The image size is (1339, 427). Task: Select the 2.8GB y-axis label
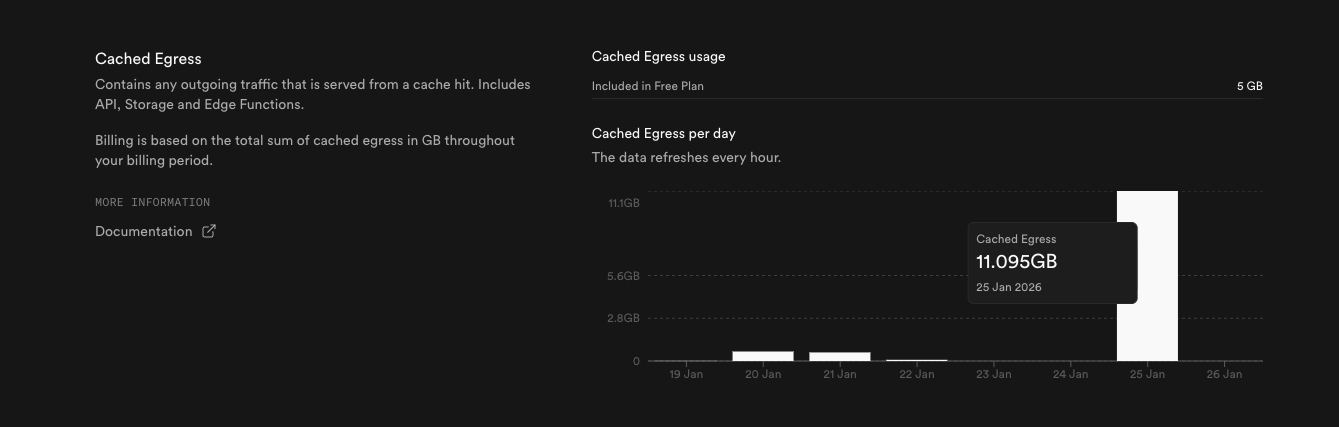(x=623, y=319)
